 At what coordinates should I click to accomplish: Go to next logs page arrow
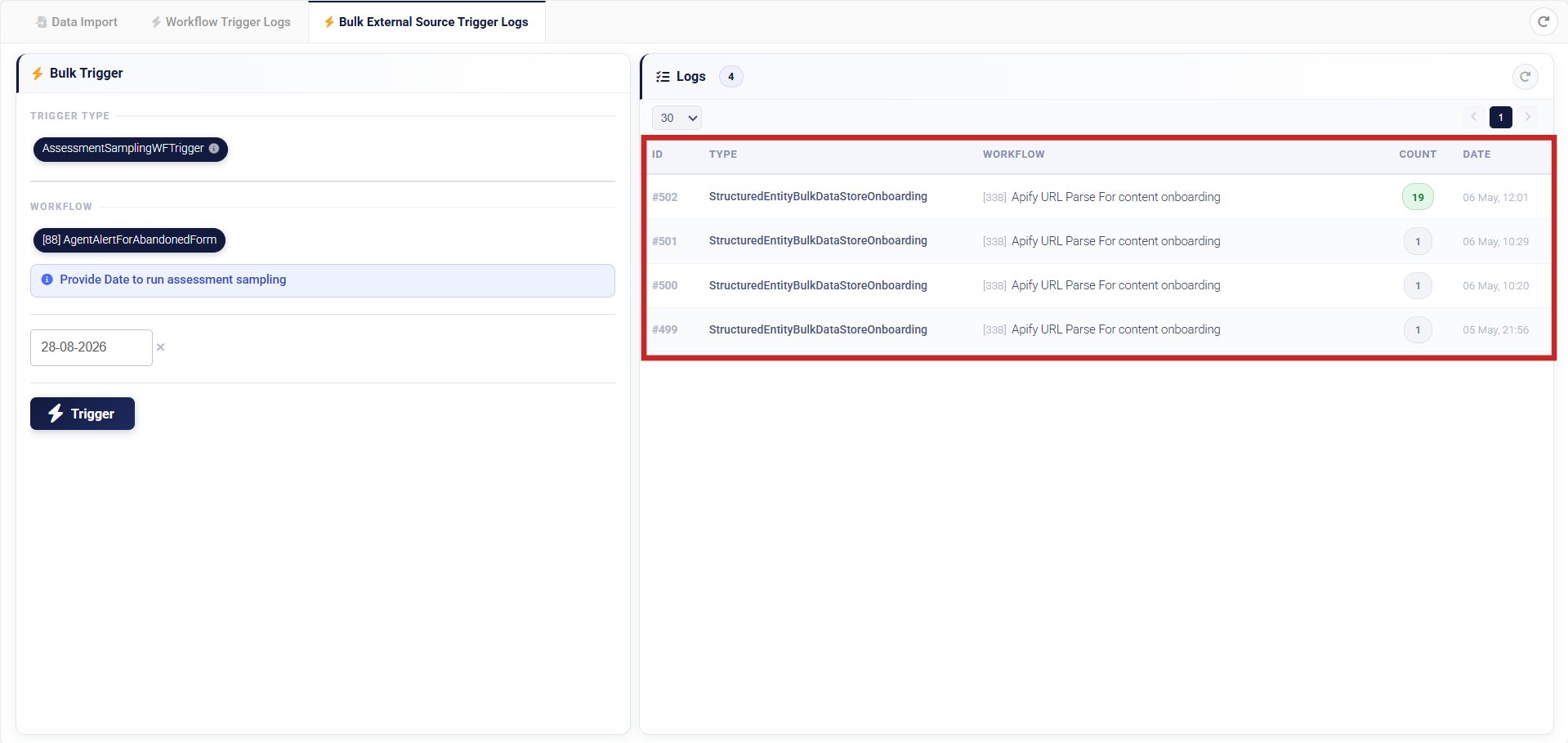click(x=1527, y=117)
